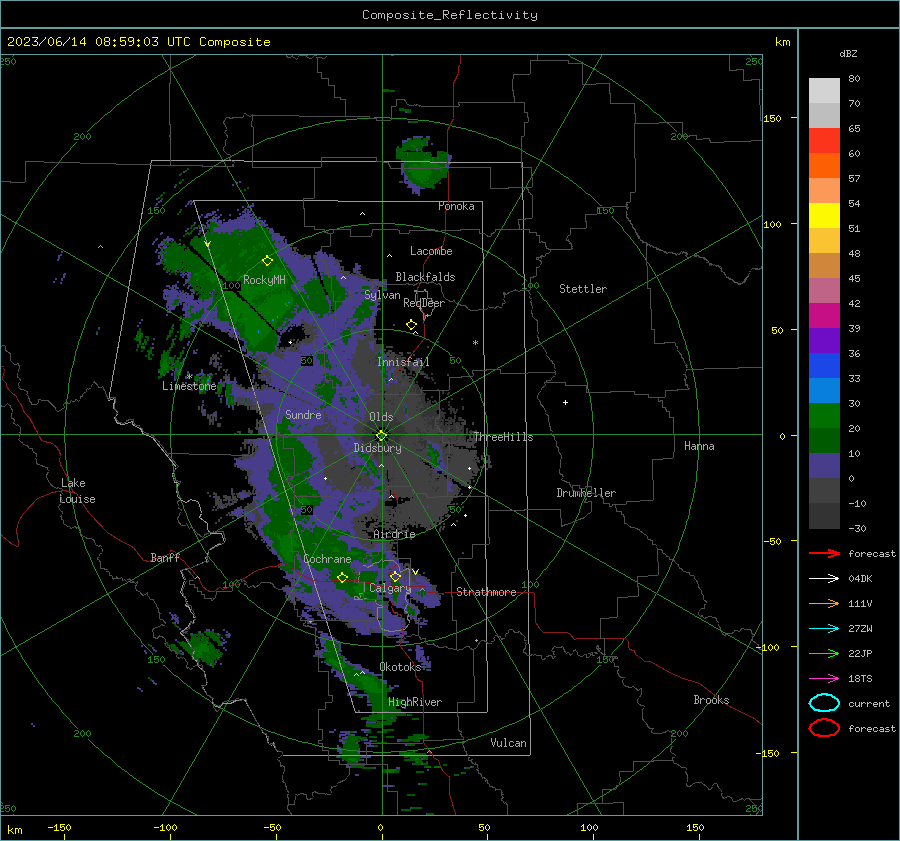Click the blue 36 dBZ color swatch
The width and height of the screenshot is (900, 841).
point(824,365)
